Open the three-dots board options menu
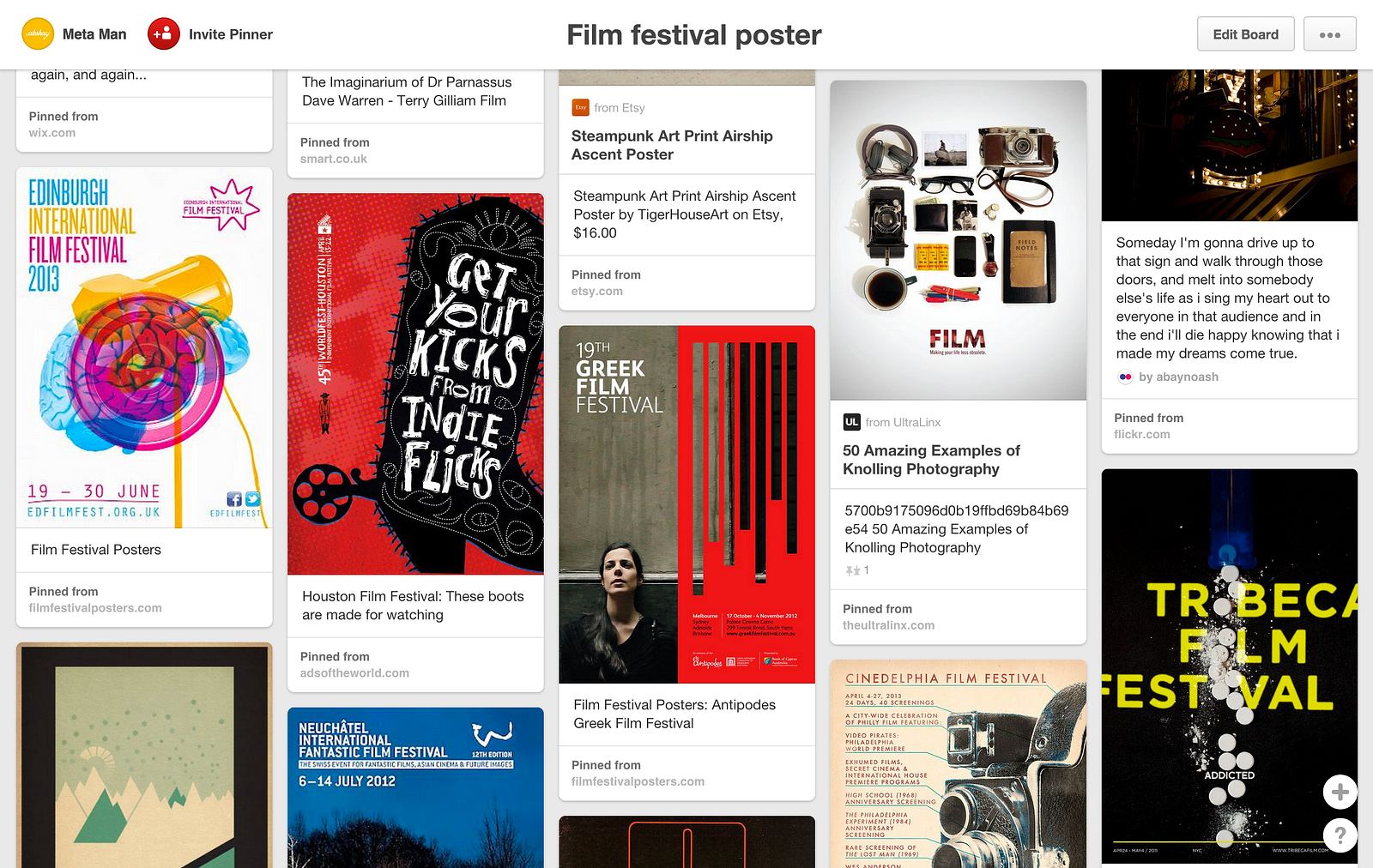1373x868 pixels. (x=1329, y=34)
